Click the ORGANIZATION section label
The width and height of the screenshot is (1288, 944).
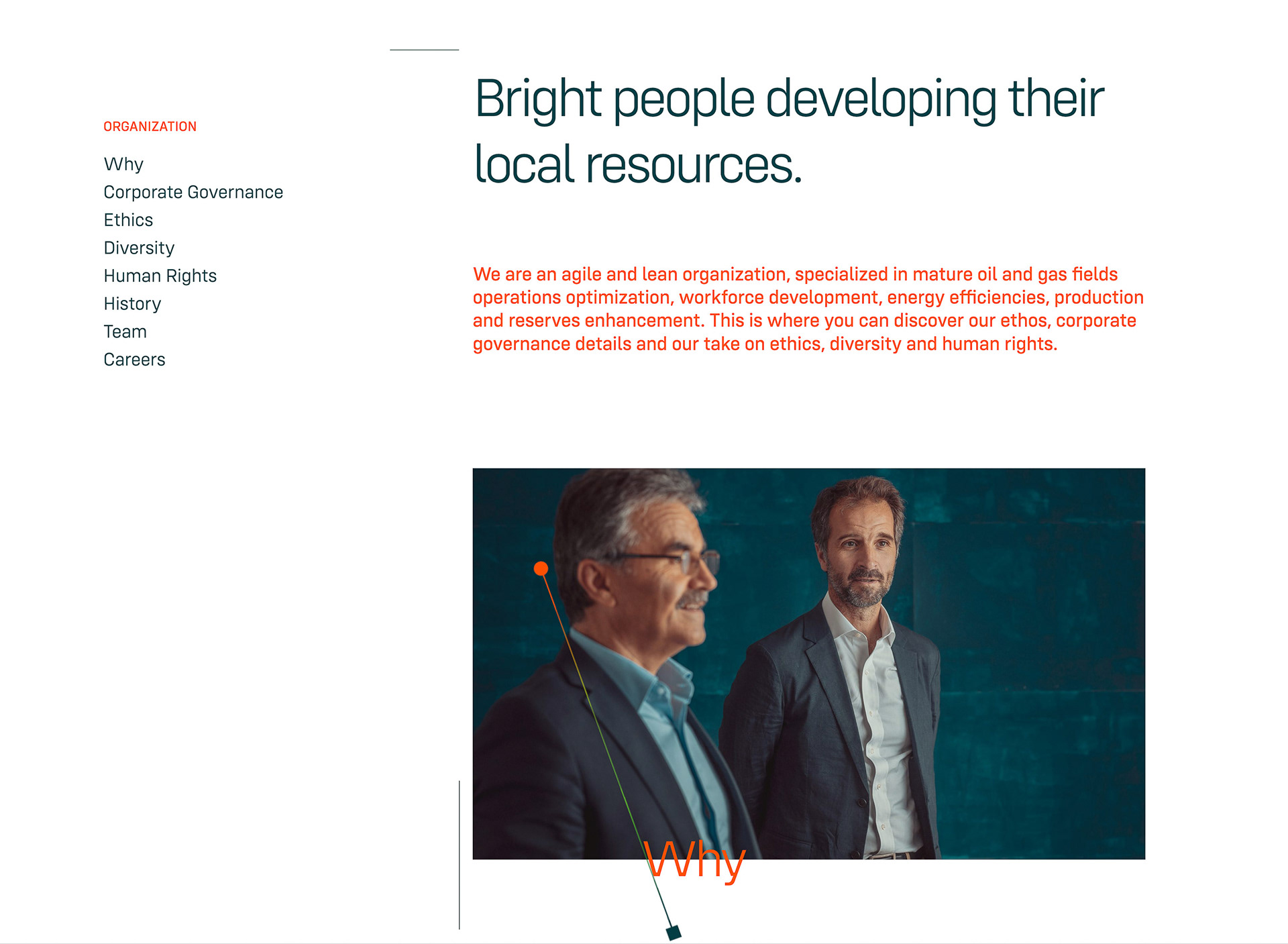pos(150,127)
